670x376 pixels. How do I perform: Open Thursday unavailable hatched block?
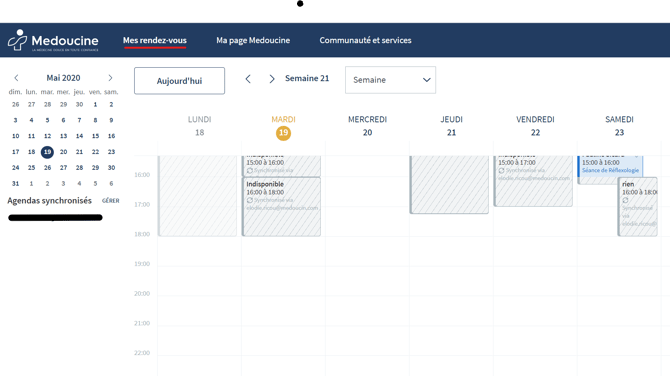pos(449,184)
